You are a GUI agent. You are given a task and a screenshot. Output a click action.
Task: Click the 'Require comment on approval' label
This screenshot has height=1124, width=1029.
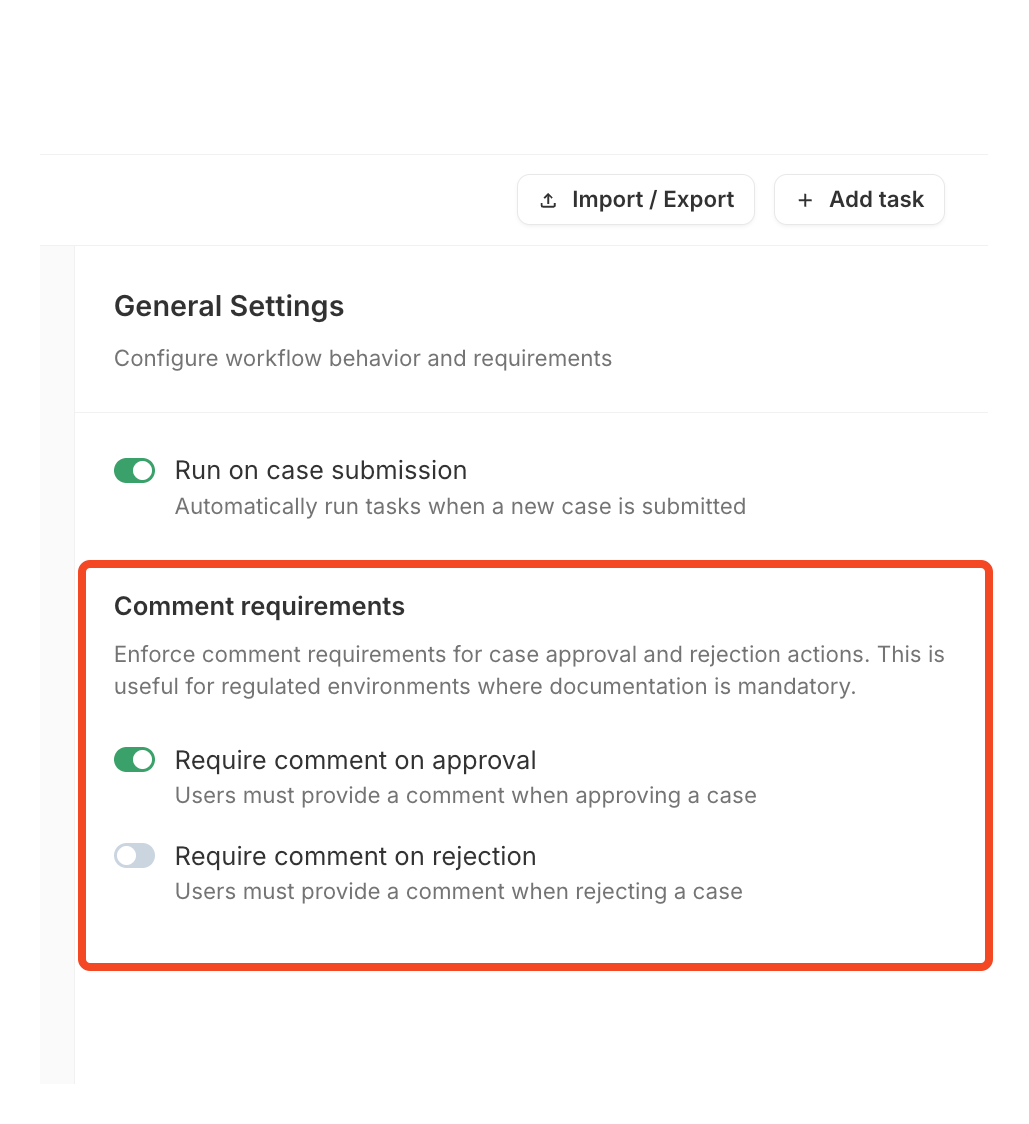[x=355, y=760]
